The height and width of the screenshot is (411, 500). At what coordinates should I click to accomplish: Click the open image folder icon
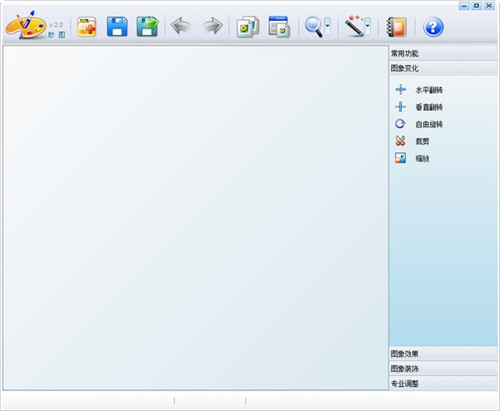(87, 27)
